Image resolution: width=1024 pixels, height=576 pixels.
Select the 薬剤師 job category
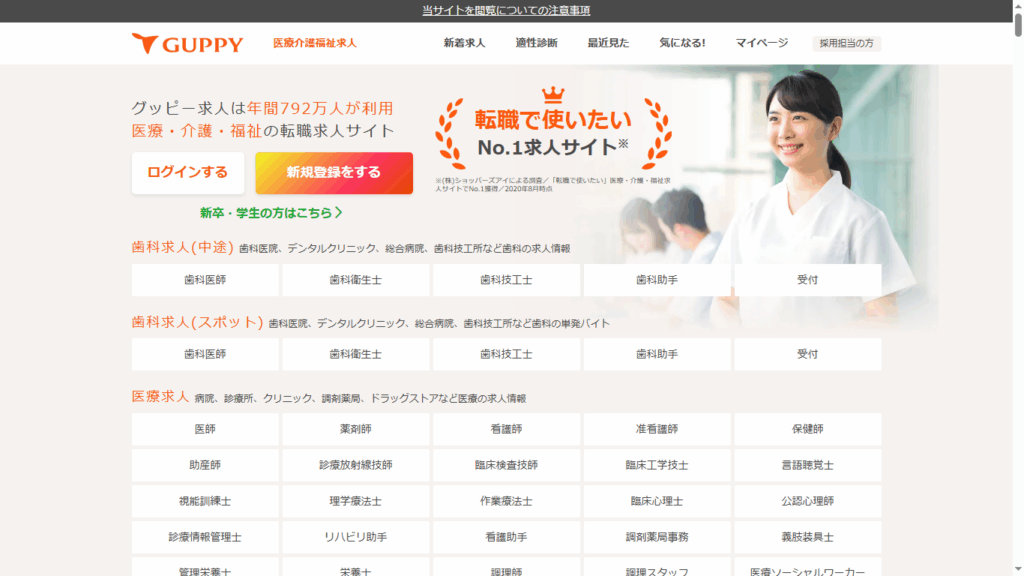[356, 429]
